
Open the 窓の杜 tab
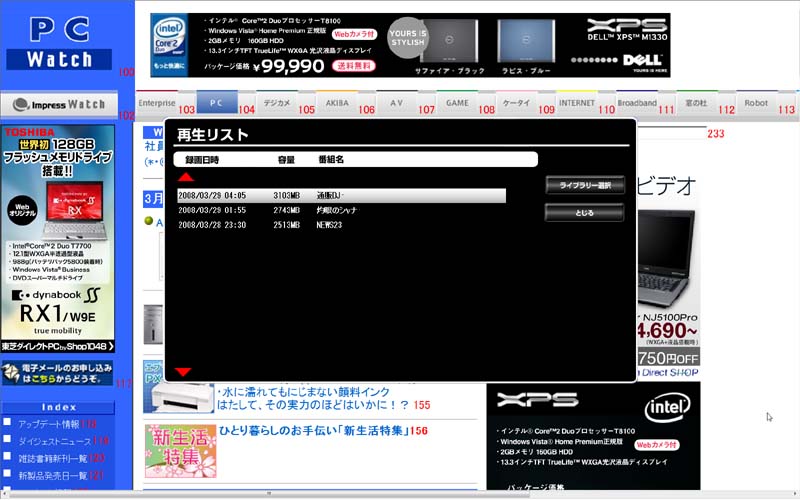[x=696, y=103]
